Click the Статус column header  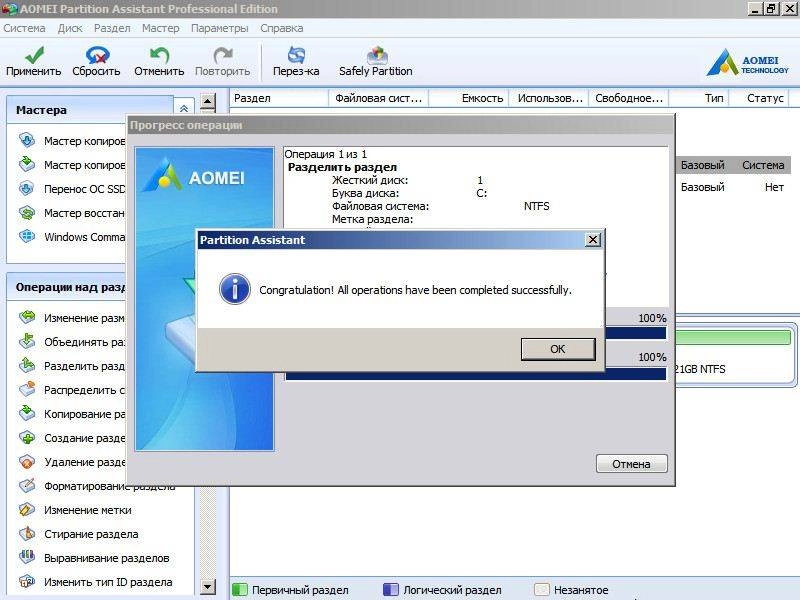click(760, 98)
